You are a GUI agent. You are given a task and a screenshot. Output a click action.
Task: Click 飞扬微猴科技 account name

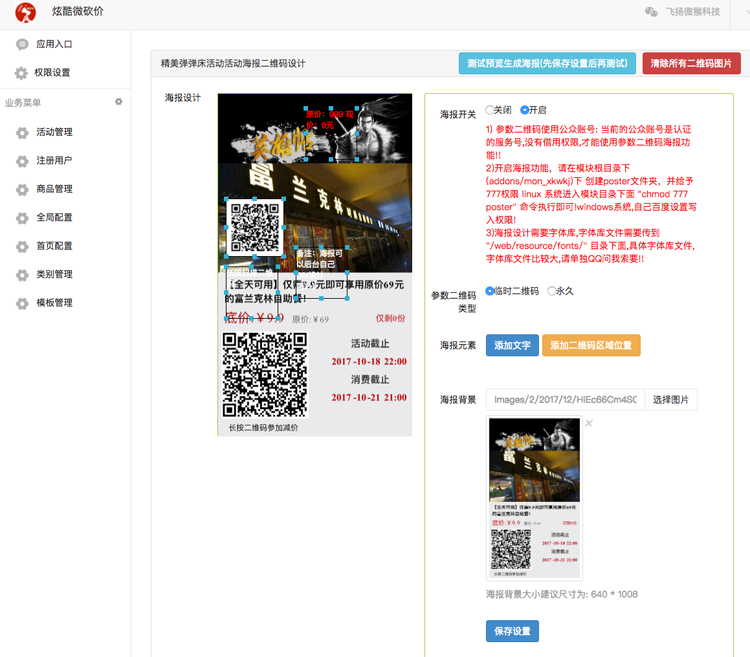[x=693, y=12]
